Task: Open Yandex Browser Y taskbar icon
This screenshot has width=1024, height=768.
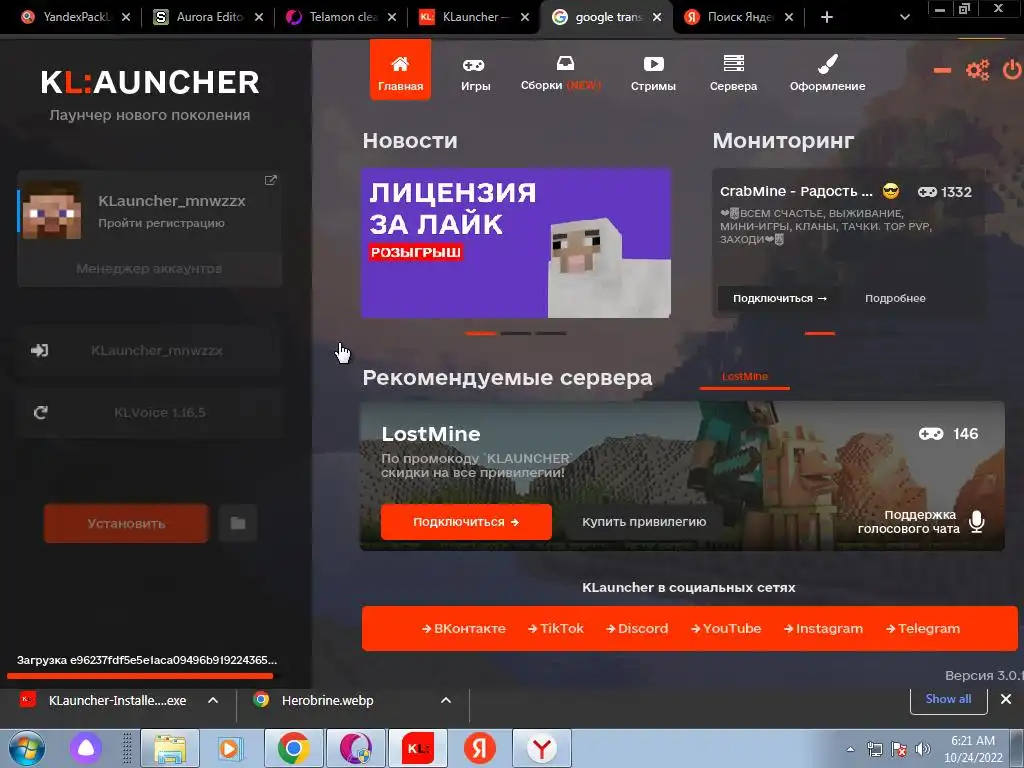Action: click(541, 748)
